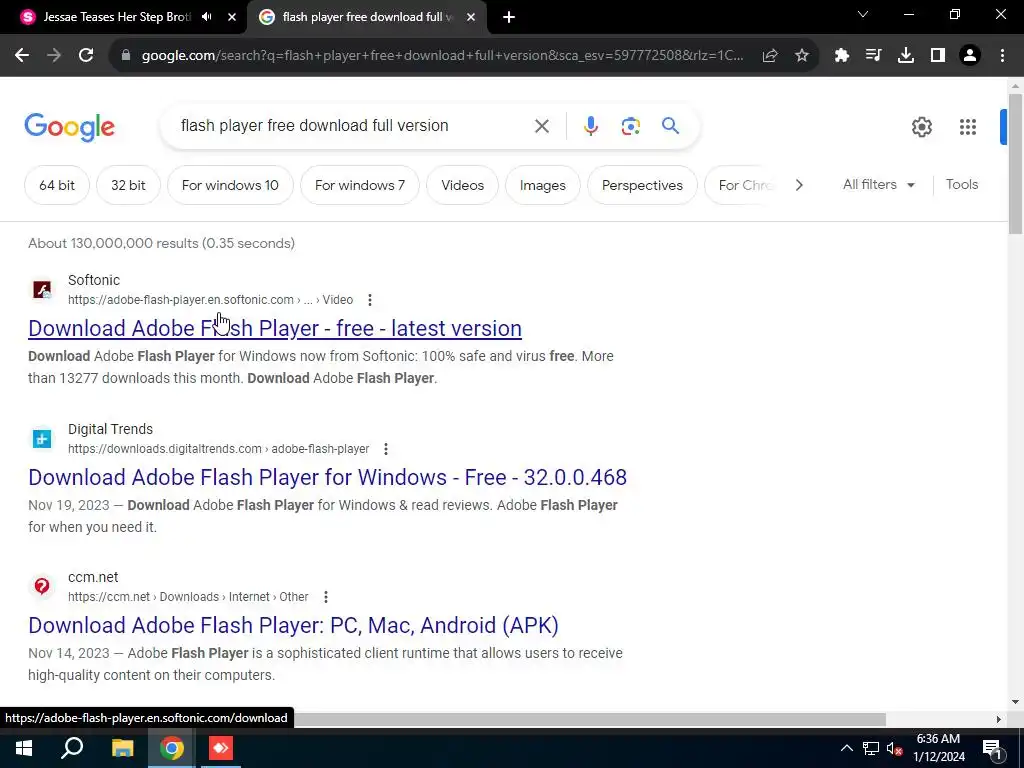Open the media controls icon in toolbar
This screenshot has height=768, width=1024.
(x=873, y=56)
